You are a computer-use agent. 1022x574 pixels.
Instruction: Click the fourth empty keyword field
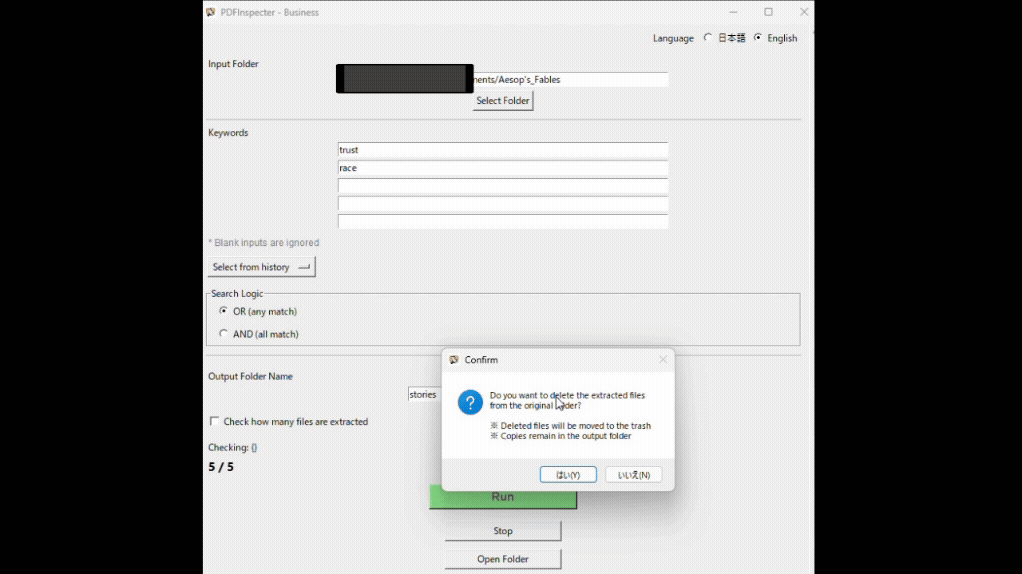[x=503, y=204]
